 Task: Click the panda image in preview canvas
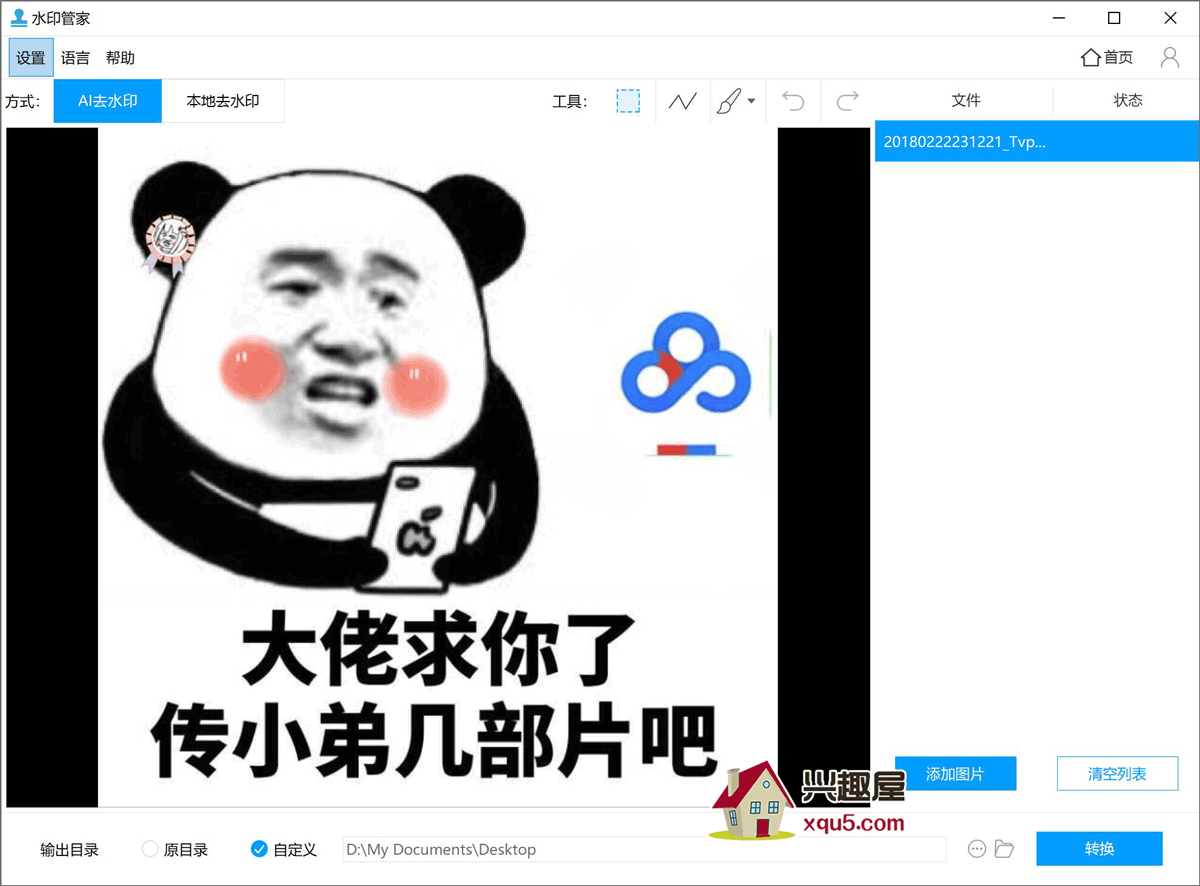[x=438, y=467]
